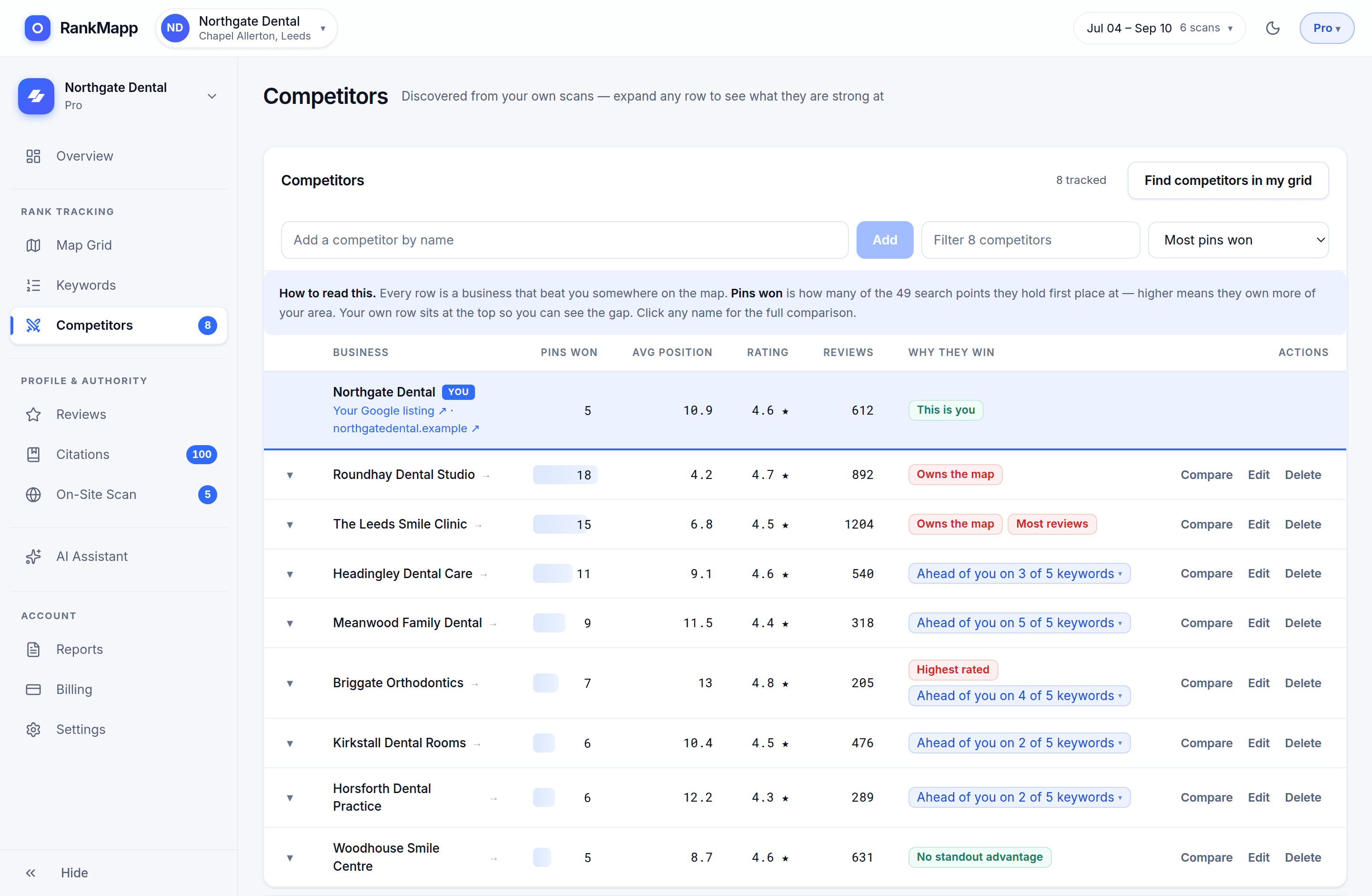Open the Pro plan menu
This screenshot has width=1372, height=896.
[x=1326, y=28]
